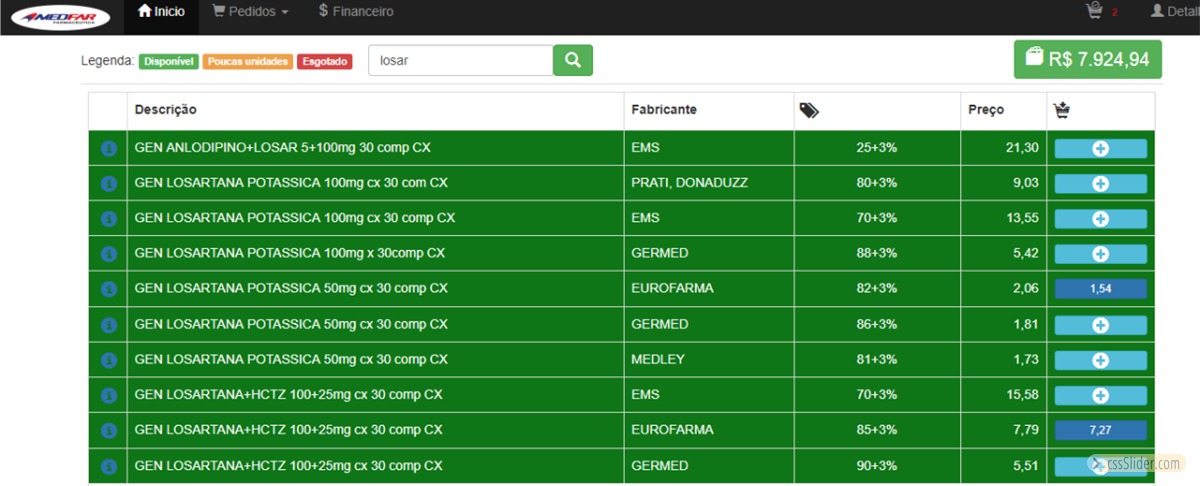Viewport: 1200px width, 486px height.
Task: Open info icon for EUROFARMA LOSARTANA+HCTZ row
Action: pos(109,431)
